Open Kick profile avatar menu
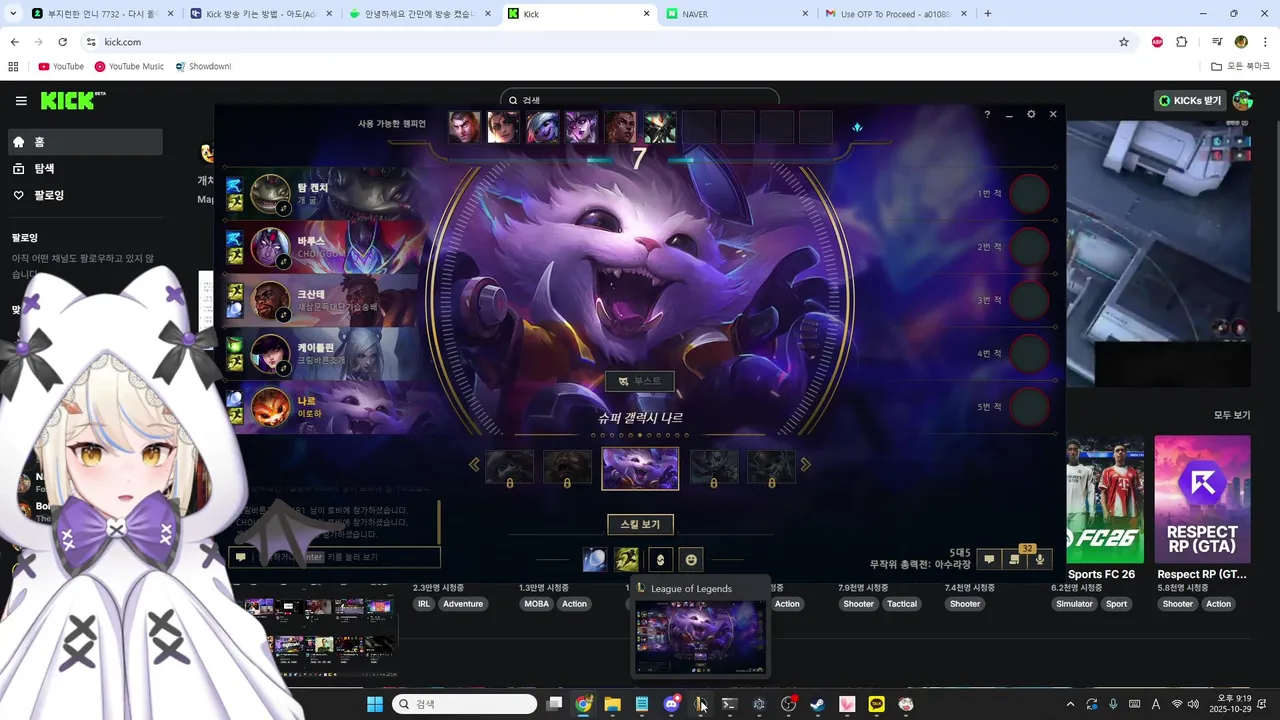This screenshot has height=720, width=1280. tap(1243, 101)
